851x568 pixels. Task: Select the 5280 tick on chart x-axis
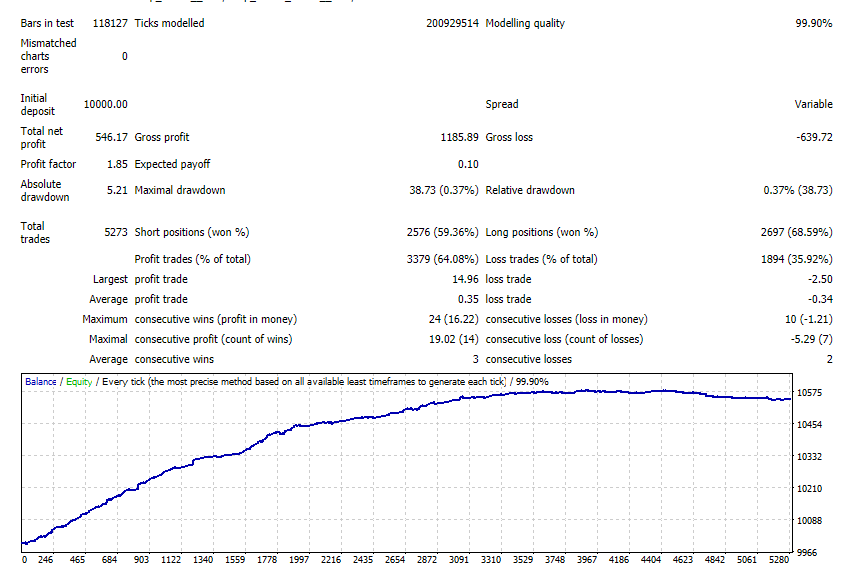click(779, 560)
